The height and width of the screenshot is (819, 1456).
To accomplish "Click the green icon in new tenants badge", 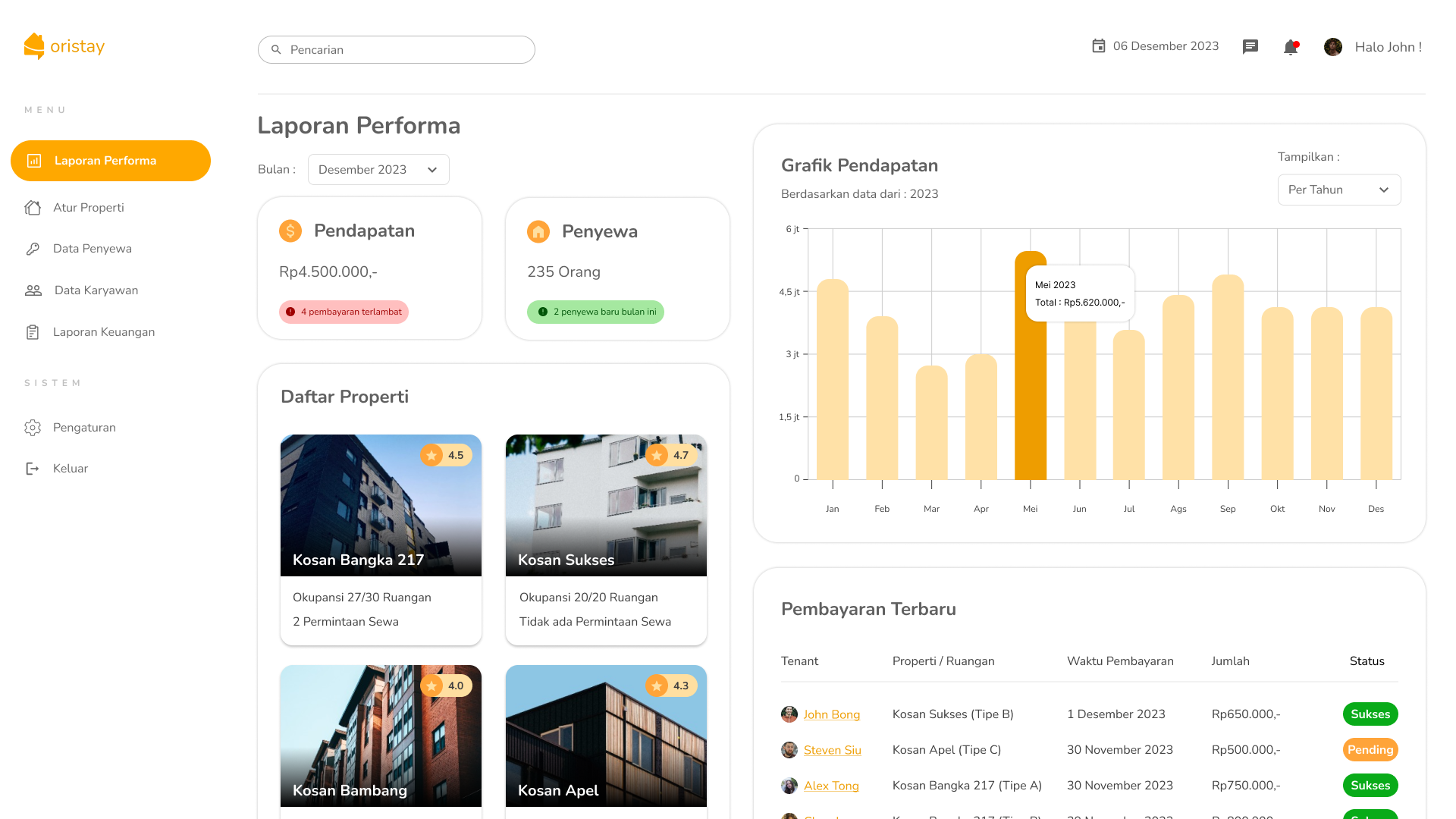I will [x=543, y=312].
